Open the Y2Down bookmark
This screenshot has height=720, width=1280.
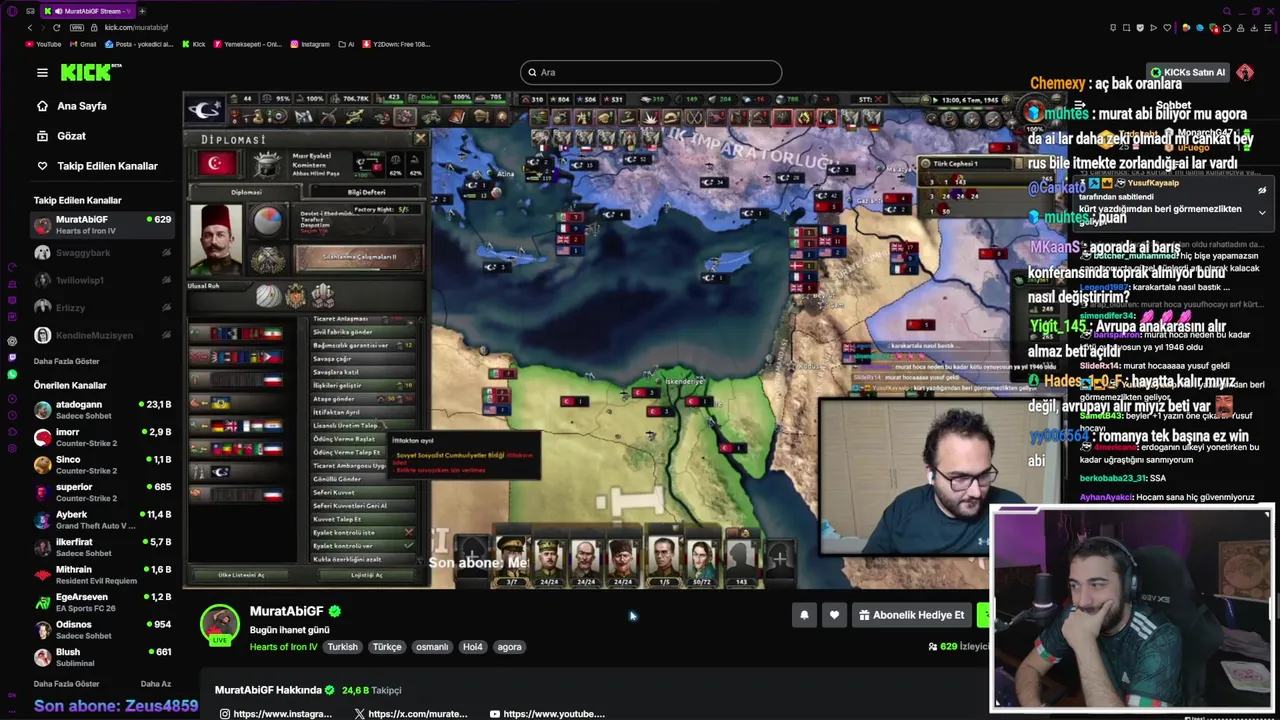[396, 44]
